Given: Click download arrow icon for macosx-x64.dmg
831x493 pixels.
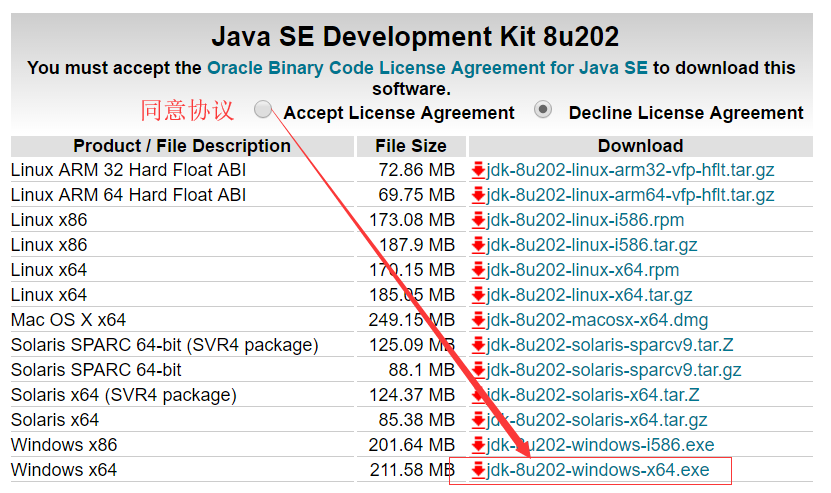Looking at the screenshot, I should 479,320.
